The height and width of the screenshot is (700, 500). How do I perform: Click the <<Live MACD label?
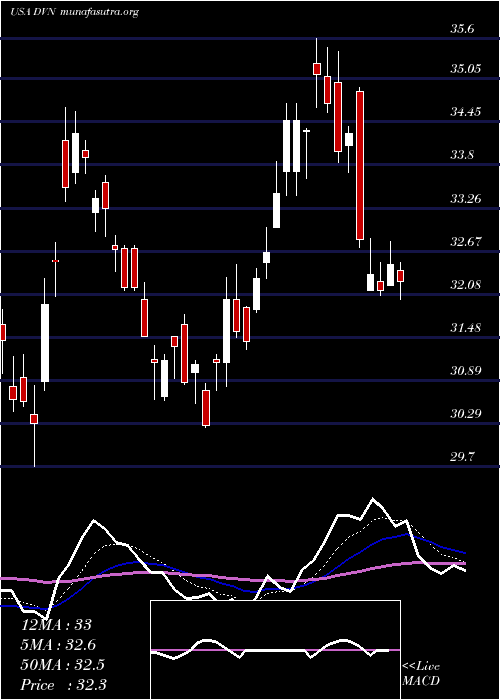point(421,674)
